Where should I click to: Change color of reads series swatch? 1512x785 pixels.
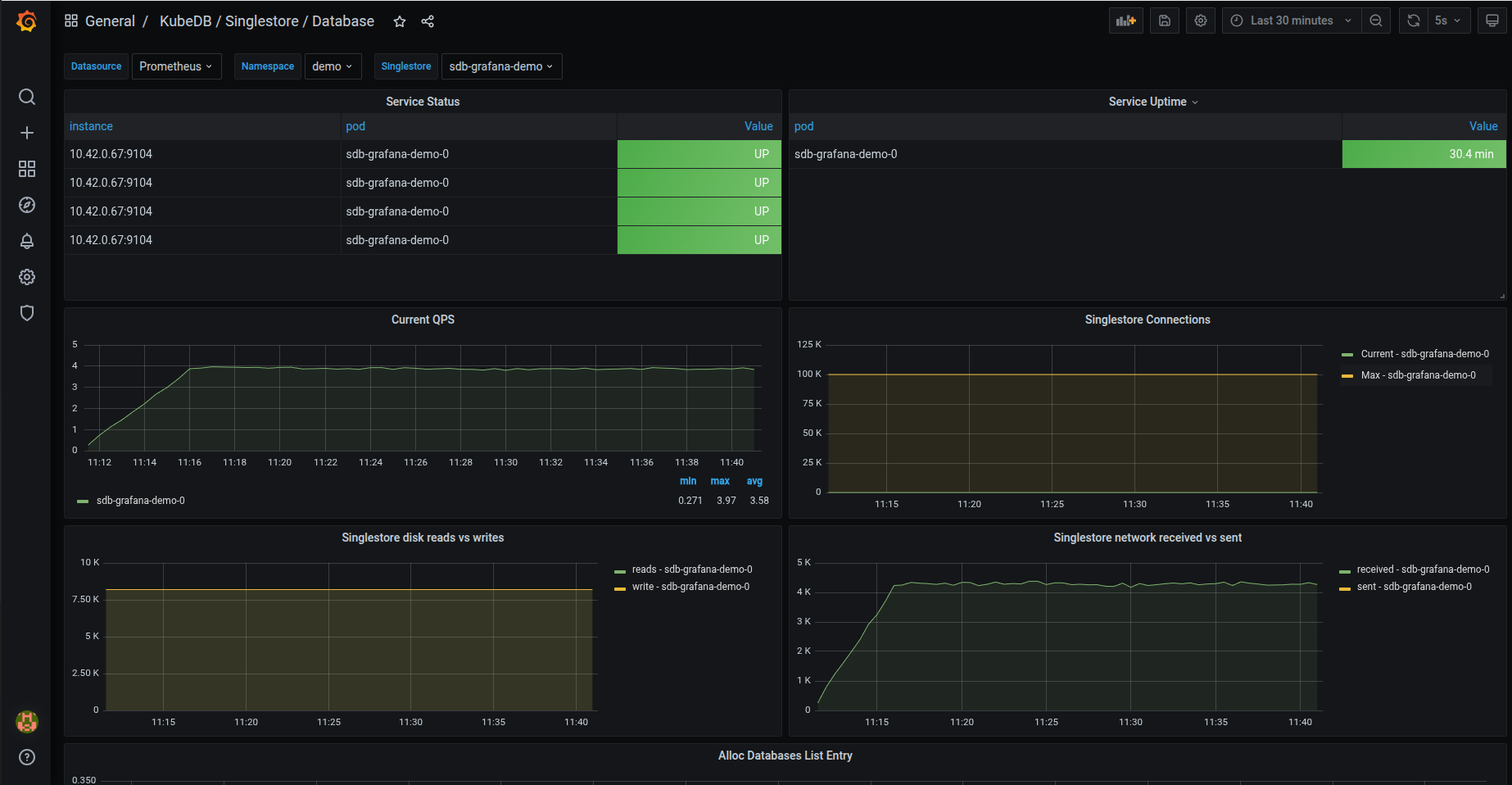tap(620, 570)
